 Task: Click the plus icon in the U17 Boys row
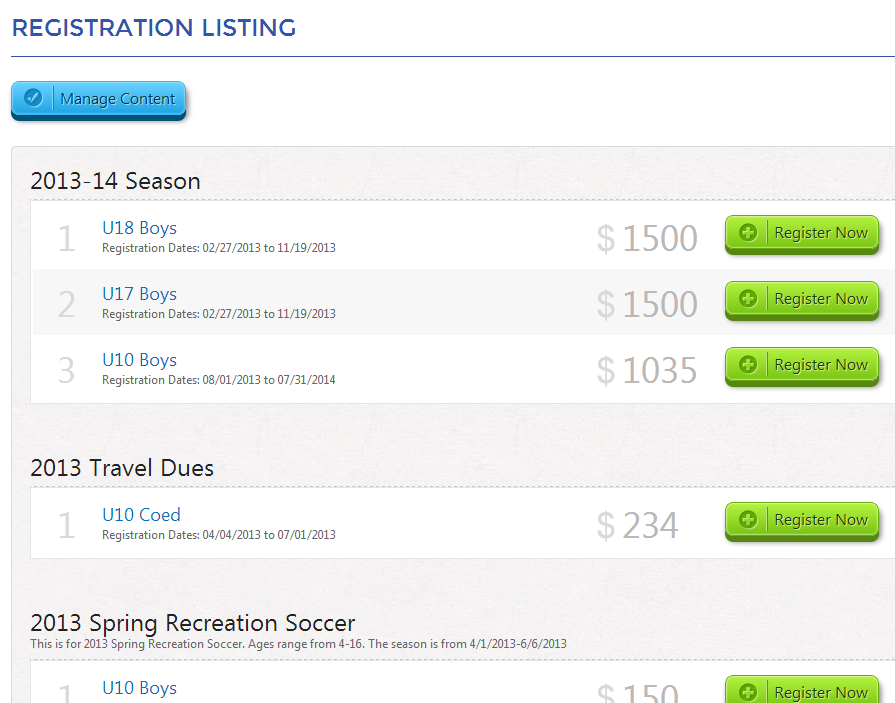pos(748,298)
